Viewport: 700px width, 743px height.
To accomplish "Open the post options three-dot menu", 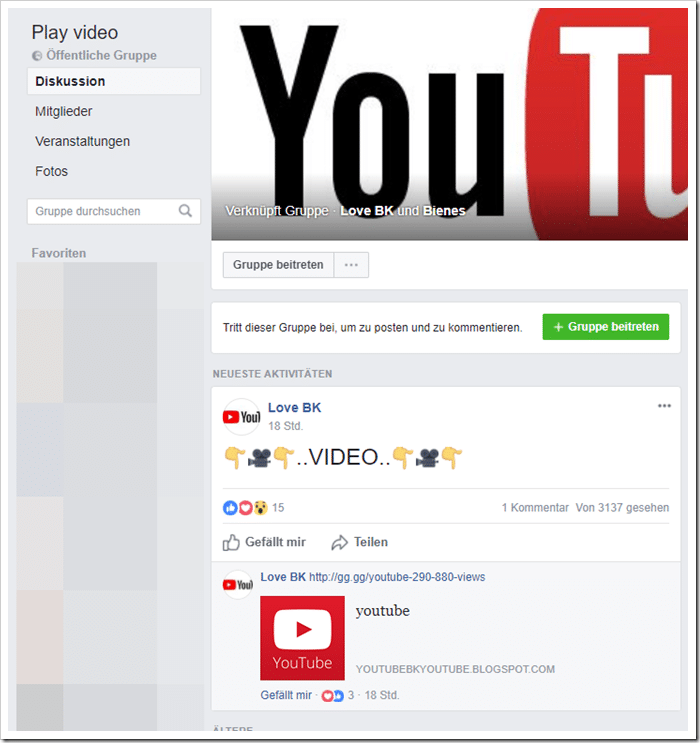I will click(664, 406).
